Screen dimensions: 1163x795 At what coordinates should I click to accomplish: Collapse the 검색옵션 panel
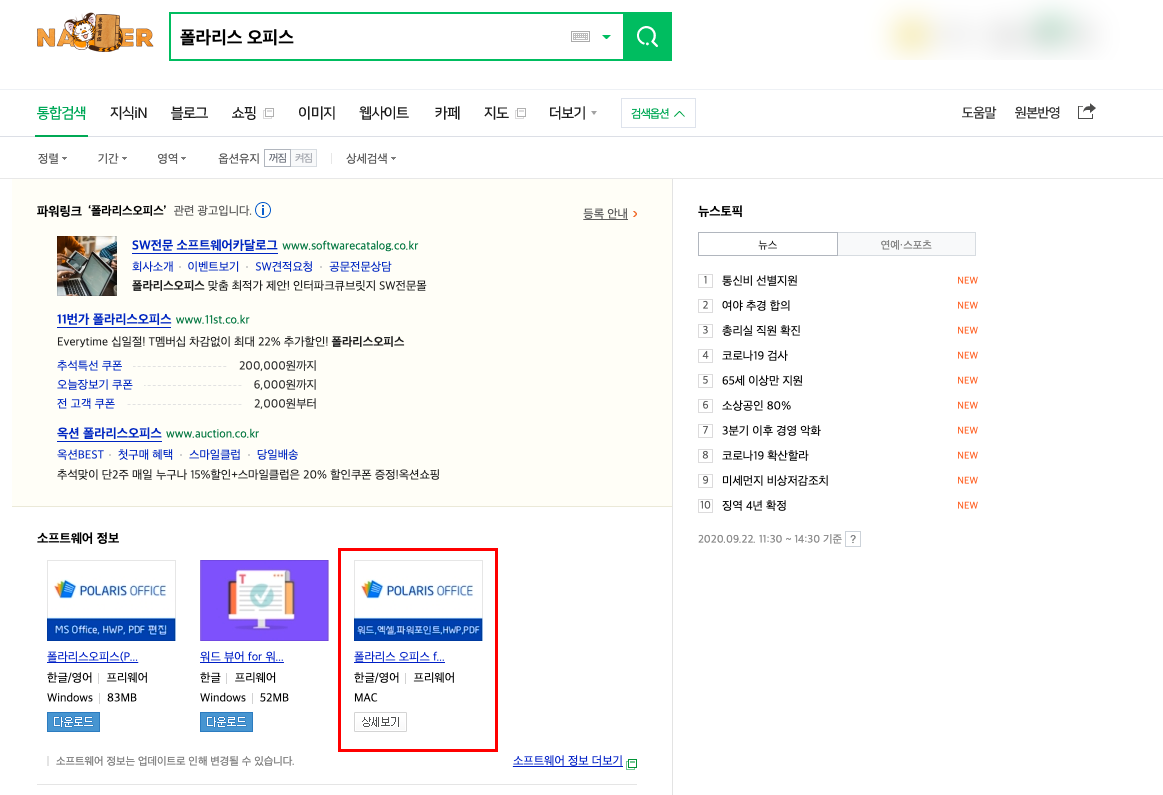[x=658, y=113]
